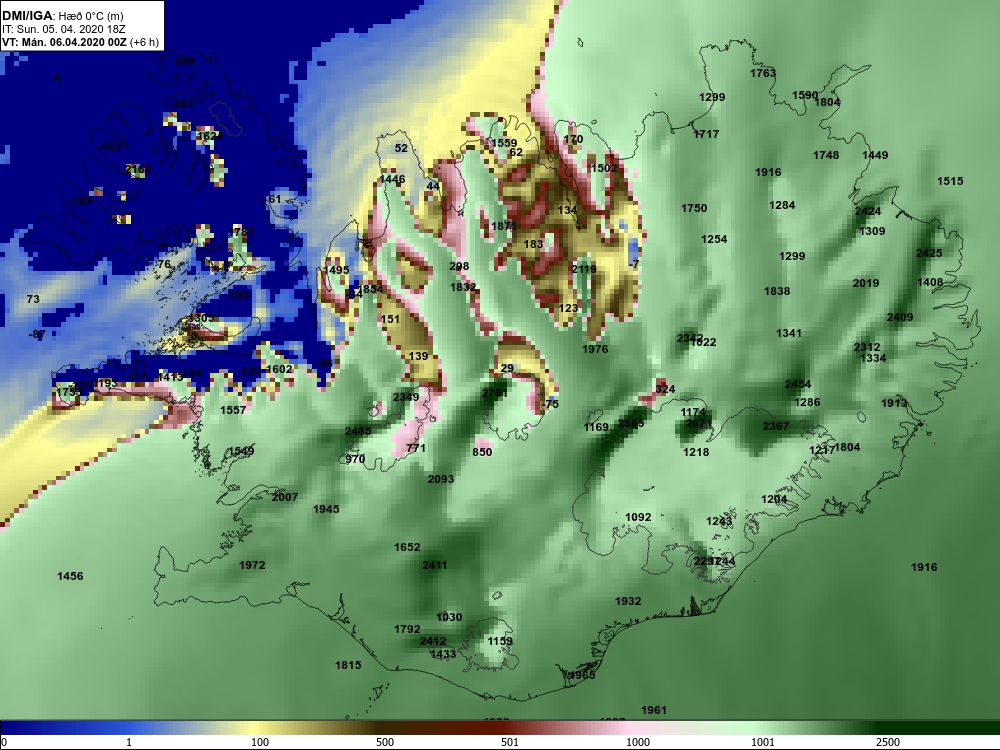Click the map value 1717
This screenshot has height=750, width=1000.
(706, 134)
